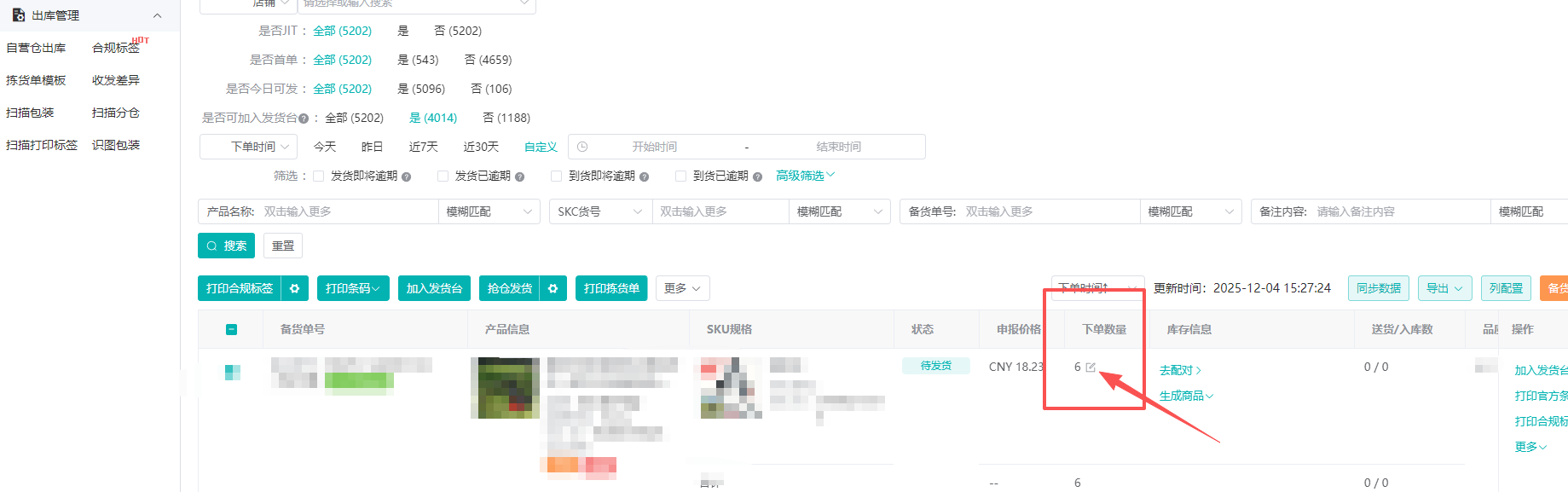
Task: Click 加入发货台 toolbar button
Action: 434,288
